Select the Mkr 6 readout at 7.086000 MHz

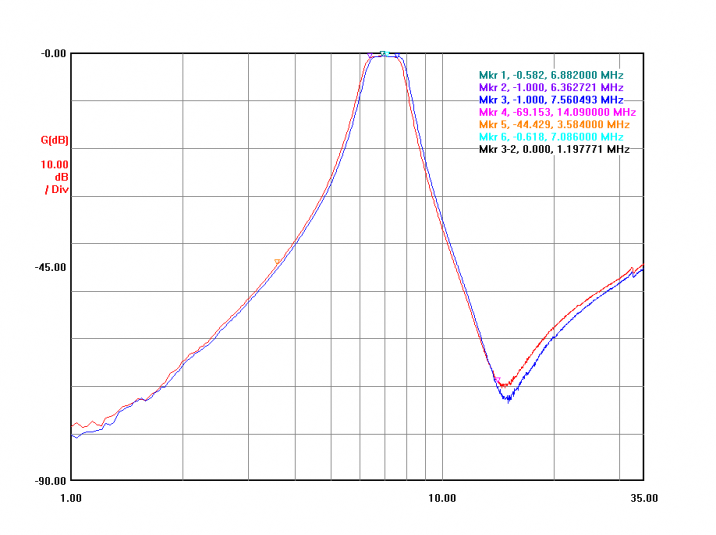(x=551, y=136)
